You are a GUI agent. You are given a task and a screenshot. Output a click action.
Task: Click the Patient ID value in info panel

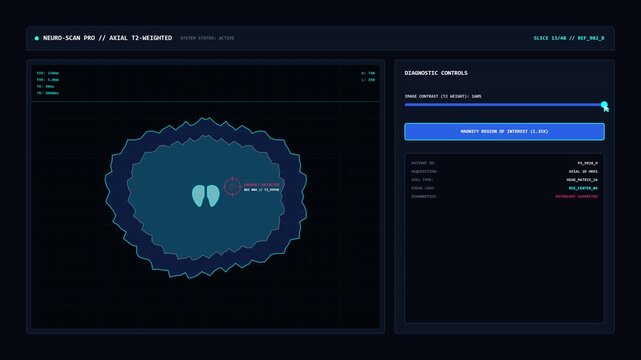coord(587,163)
